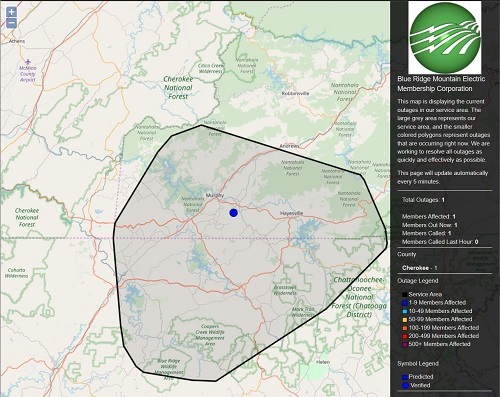Click the Chattahoochee-Oconee National Forest label

(359, 297)
